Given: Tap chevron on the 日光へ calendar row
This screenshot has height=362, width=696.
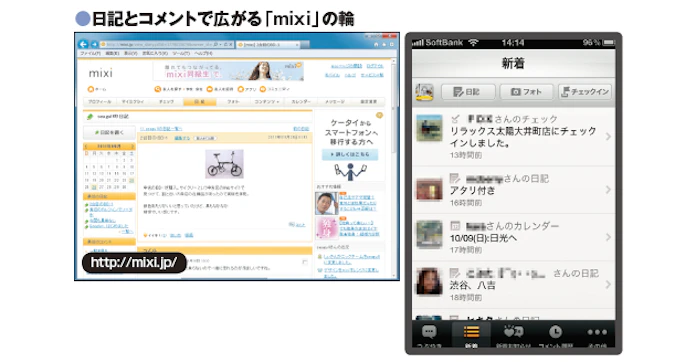Looking at the screenshot, I should (x=608, y=237).
